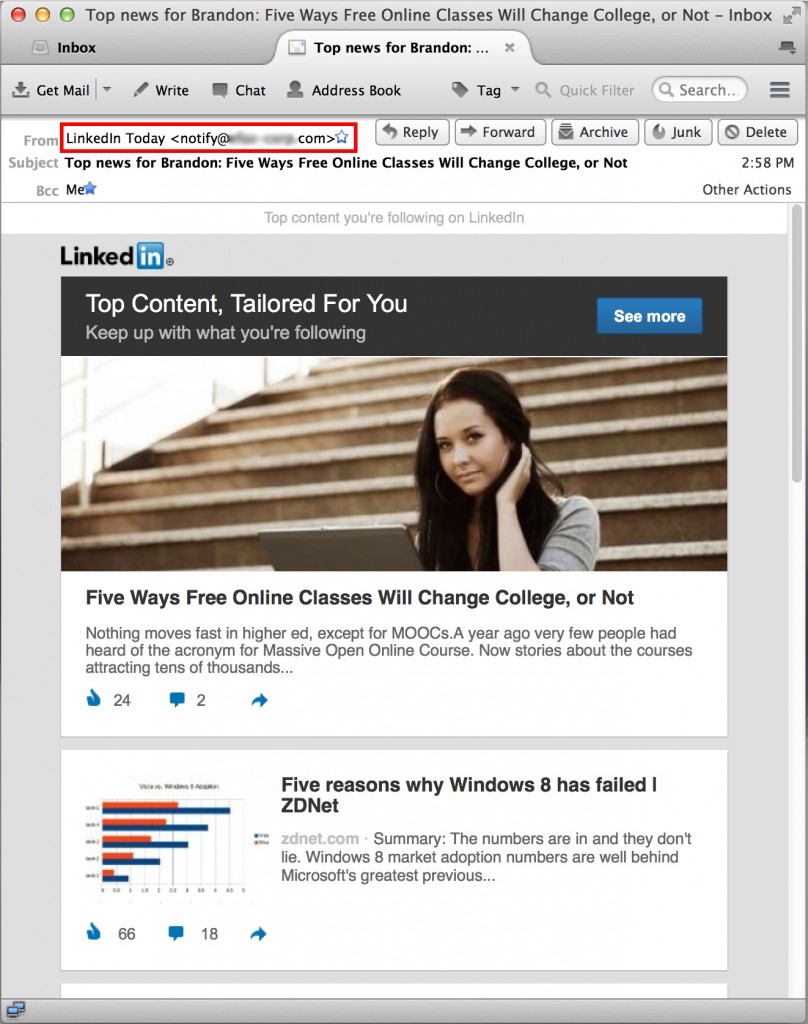Click the See more button

pos(649,316)
